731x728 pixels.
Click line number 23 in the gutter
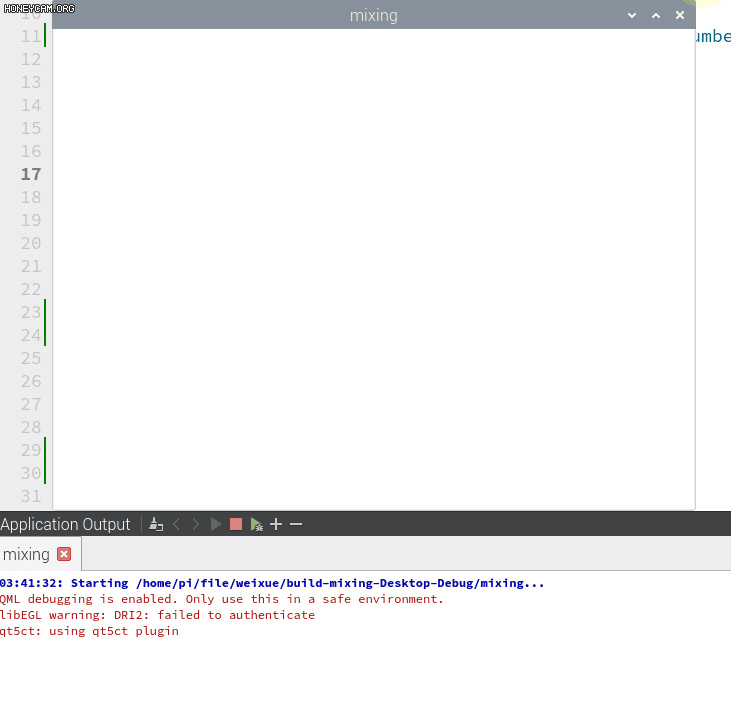(31, 312)
